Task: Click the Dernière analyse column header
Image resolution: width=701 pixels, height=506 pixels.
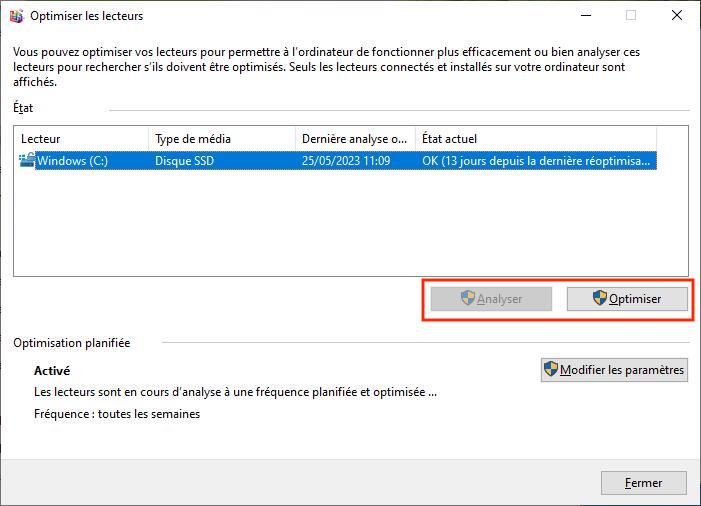Action: coord(355,139)
